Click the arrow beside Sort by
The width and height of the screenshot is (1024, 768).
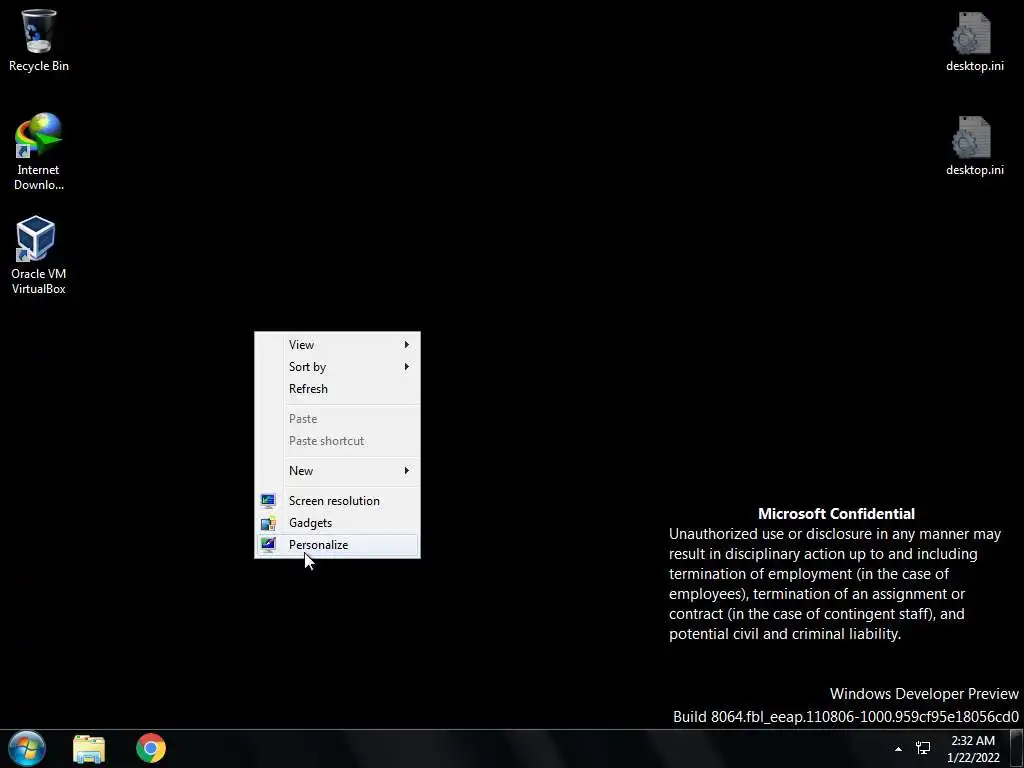tap(406, 366)
